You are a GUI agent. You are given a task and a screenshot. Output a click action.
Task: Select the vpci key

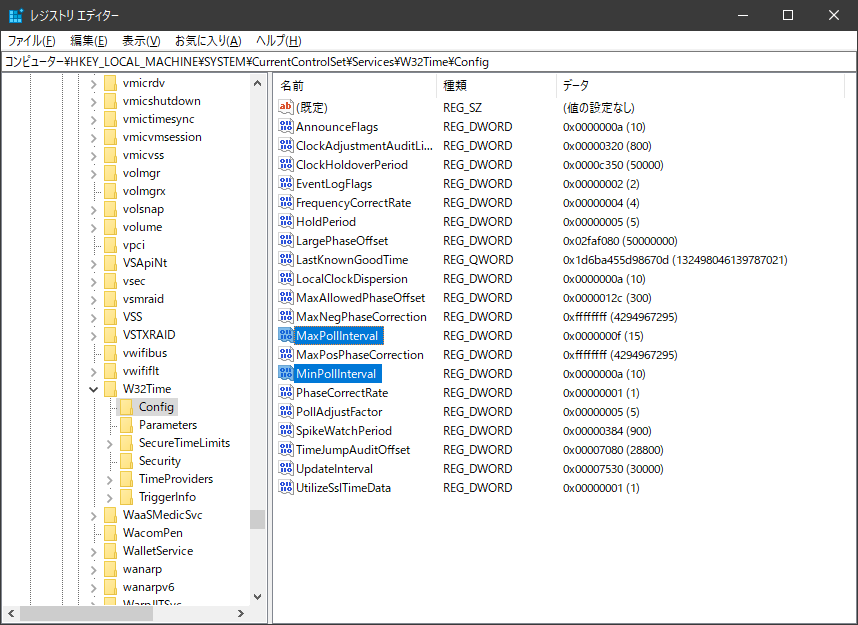pos(134,245)
